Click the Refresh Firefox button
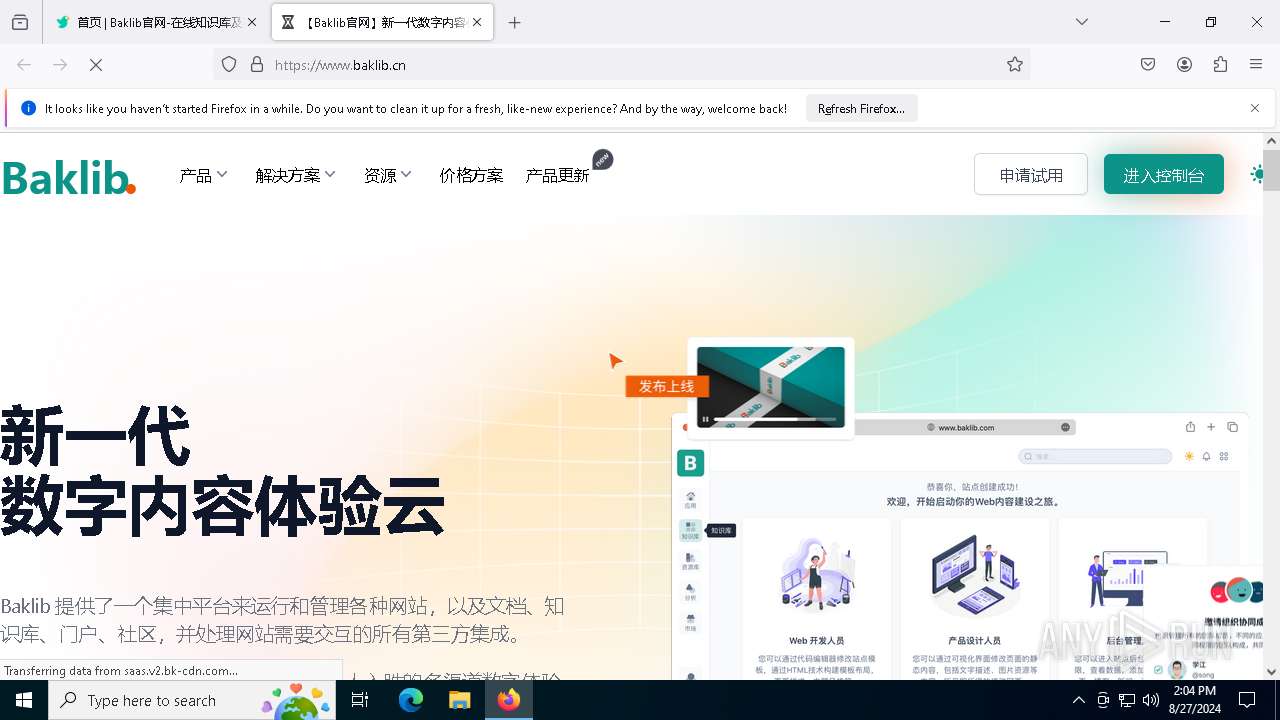1280x720 pixels. pyautogui.click(x=861, y=108)
